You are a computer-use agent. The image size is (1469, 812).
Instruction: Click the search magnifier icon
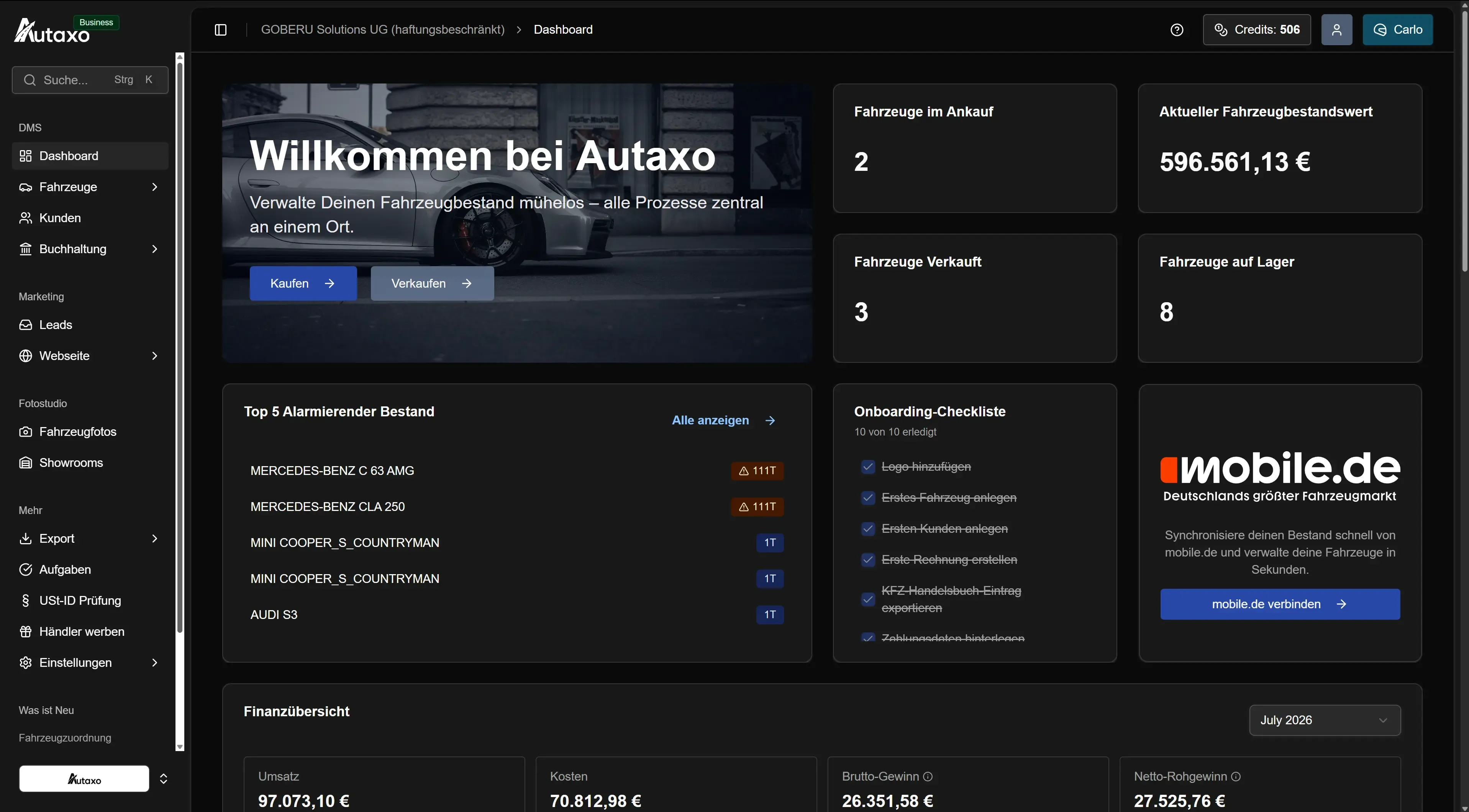pos(30,80)
